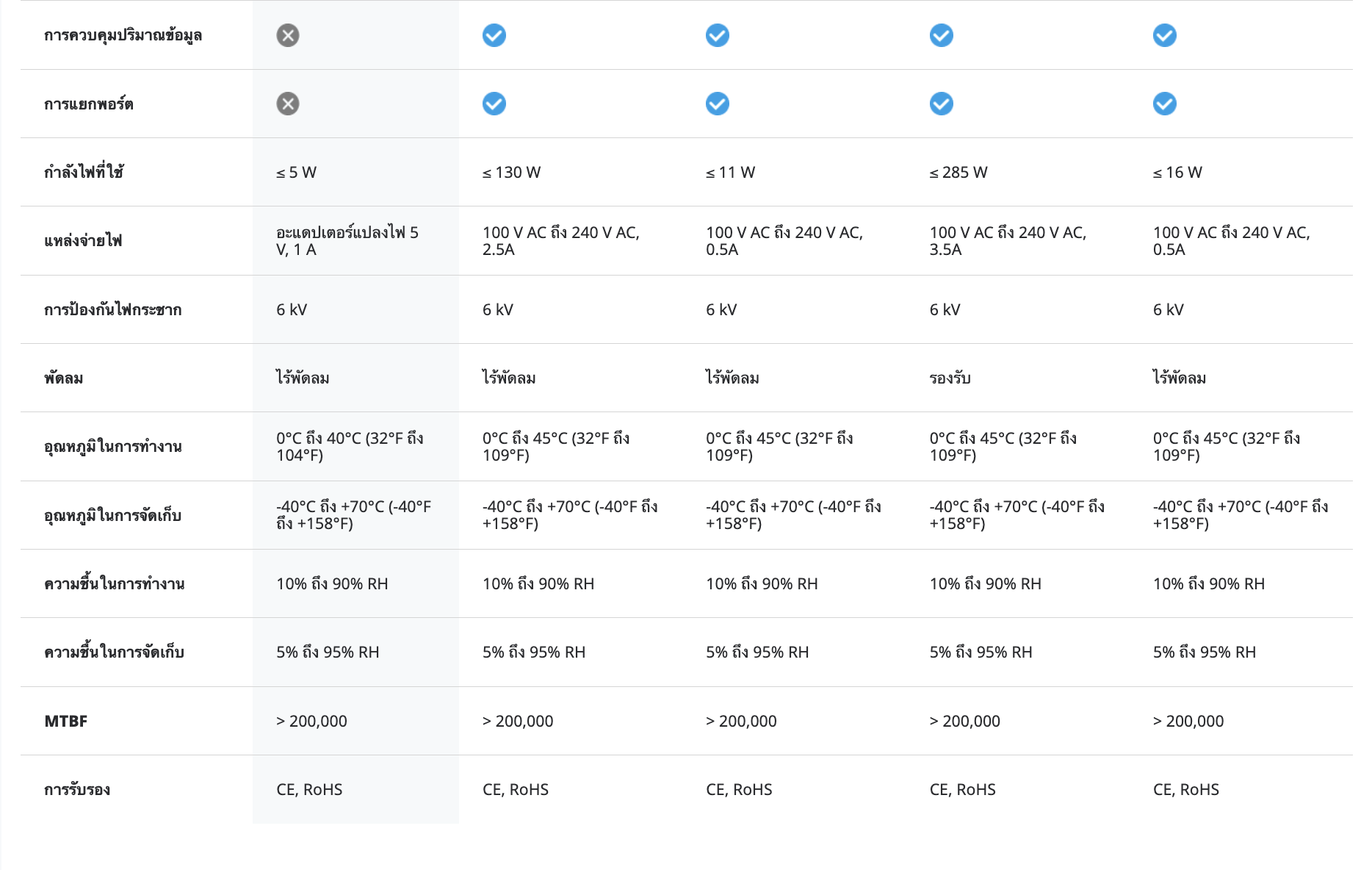The image size is (1372, 870).
Task: Click the port isolation checkmark in the 11 W column
Action: point(718,104)
